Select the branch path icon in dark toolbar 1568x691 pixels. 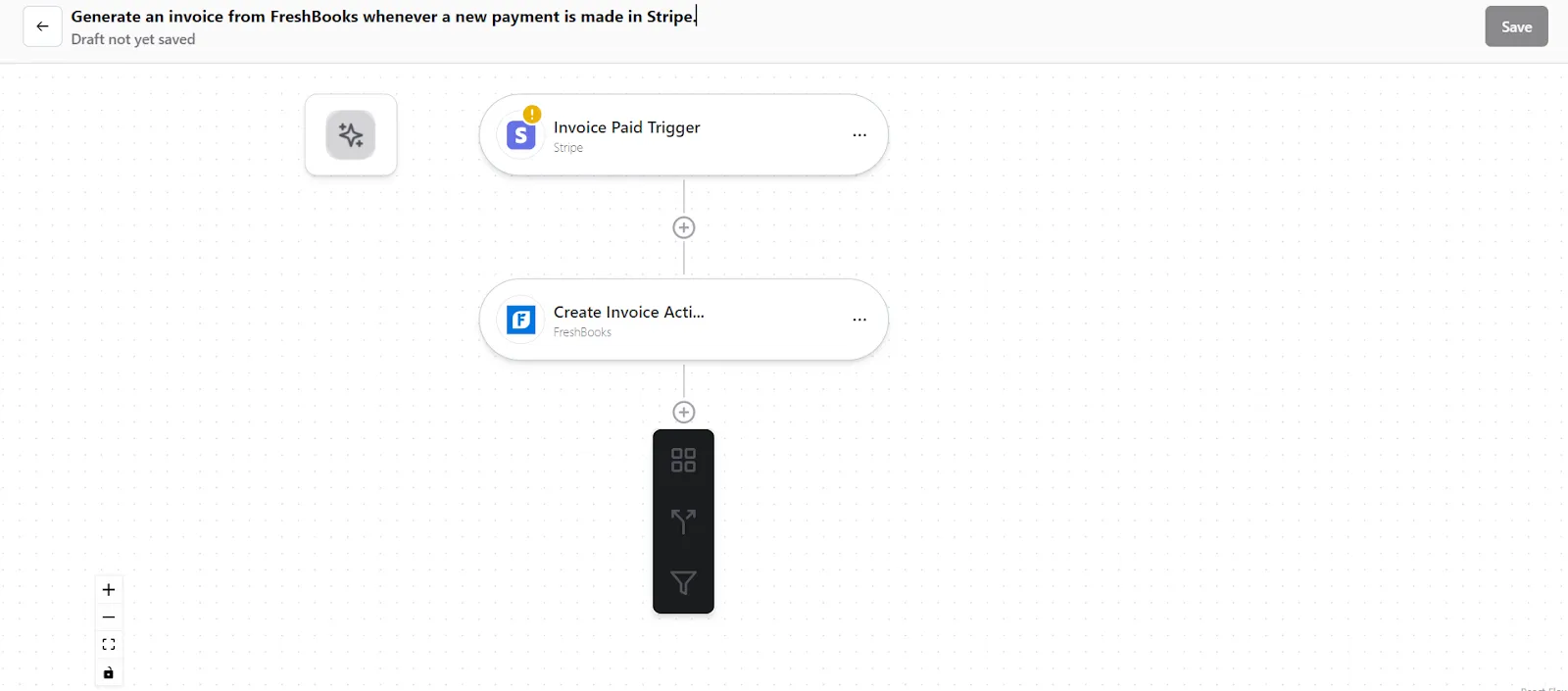pyautogui.click(x=683, y=521)
